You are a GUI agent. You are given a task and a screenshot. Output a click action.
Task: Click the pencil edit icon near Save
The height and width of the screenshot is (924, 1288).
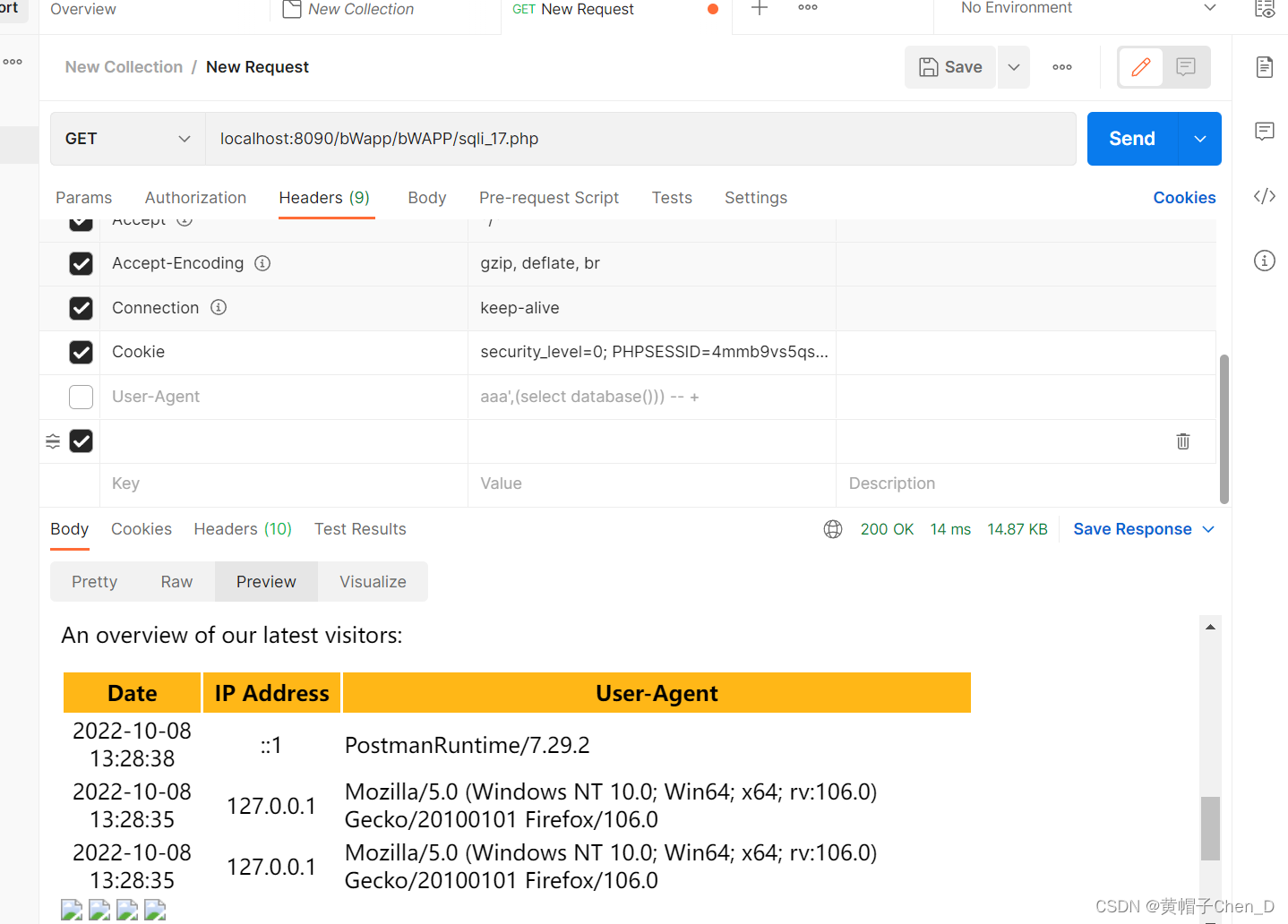pos(1140,66)
